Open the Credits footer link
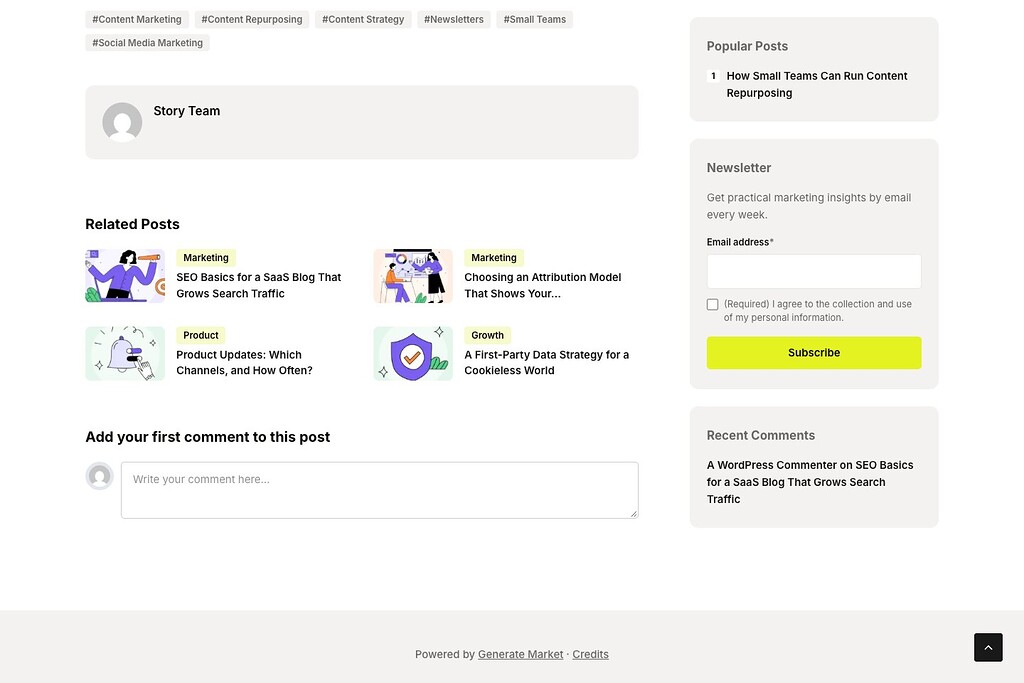This screenshot has height=683, width=1024. pos(590,654)
